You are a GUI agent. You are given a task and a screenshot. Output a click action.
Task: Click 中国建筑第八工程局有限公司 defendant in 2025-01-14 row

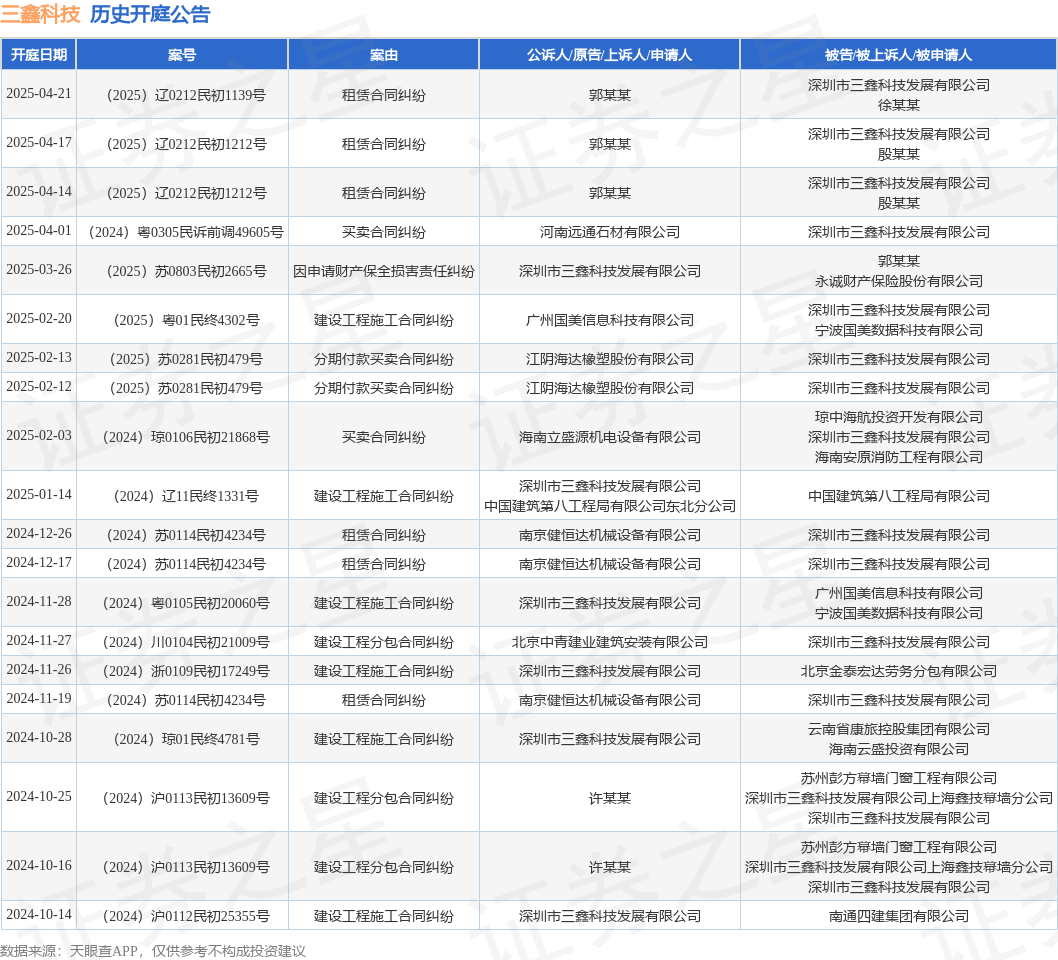898,496
